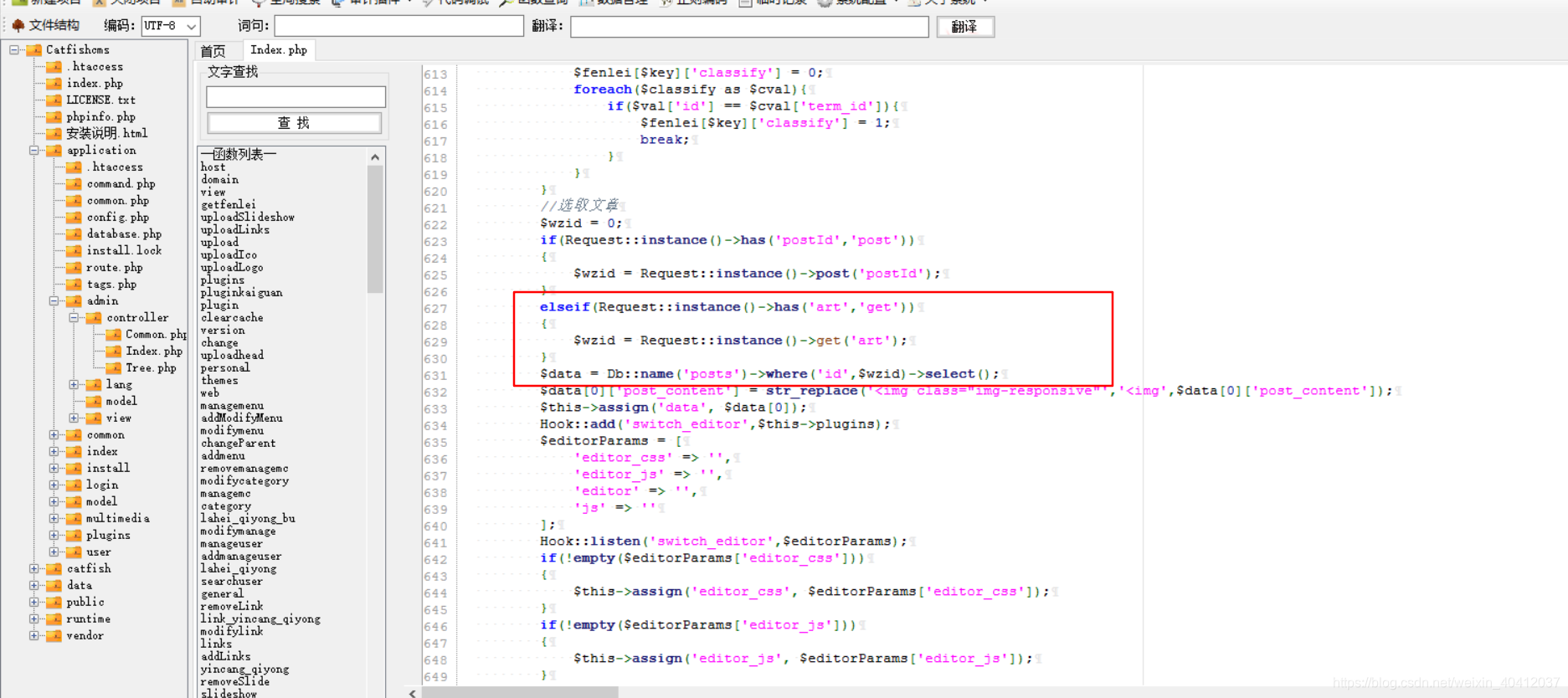Switch to the 首页 tab
Image resolution: width=1568 pixels, height=698 pixels.
pyautogui.click(x=213, y=50)
